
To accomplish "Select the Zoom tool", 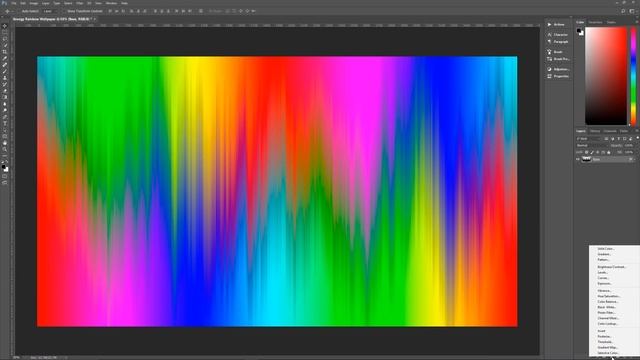I will click(5, 149).
